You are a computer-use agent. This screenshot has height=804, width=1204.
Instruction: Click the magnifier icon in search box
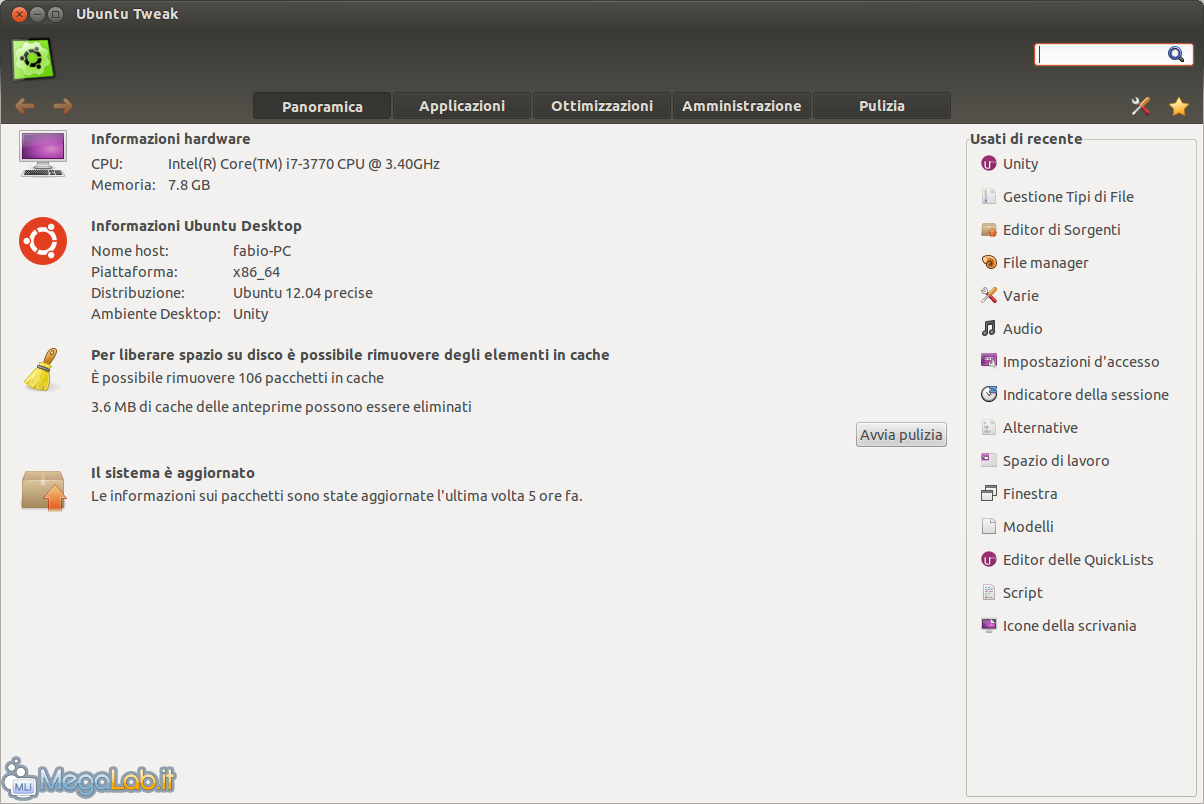[1176, 54]
